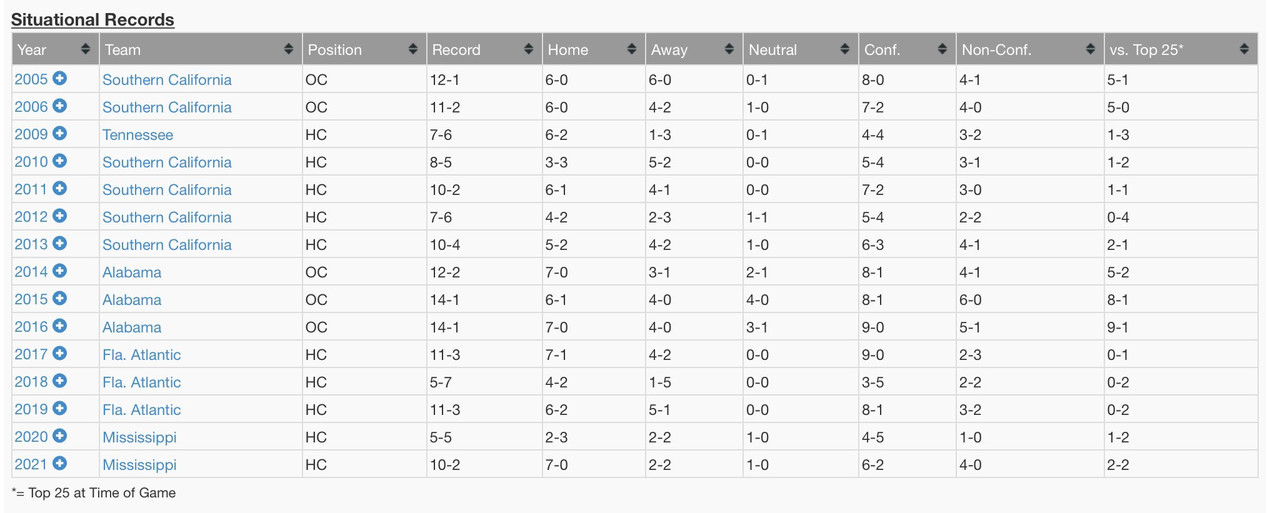Click the plus icon next to 2012
The image size is (1280, 513).
click(60, 216)
